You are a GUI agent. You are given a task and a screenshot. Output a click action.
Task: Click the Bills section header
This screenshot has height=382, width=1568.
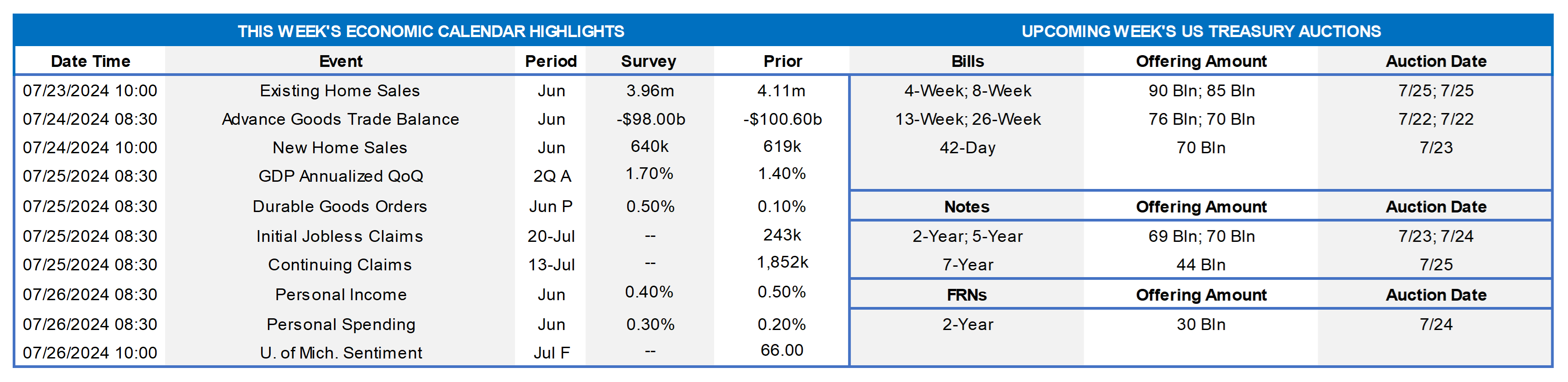(967, 61)
